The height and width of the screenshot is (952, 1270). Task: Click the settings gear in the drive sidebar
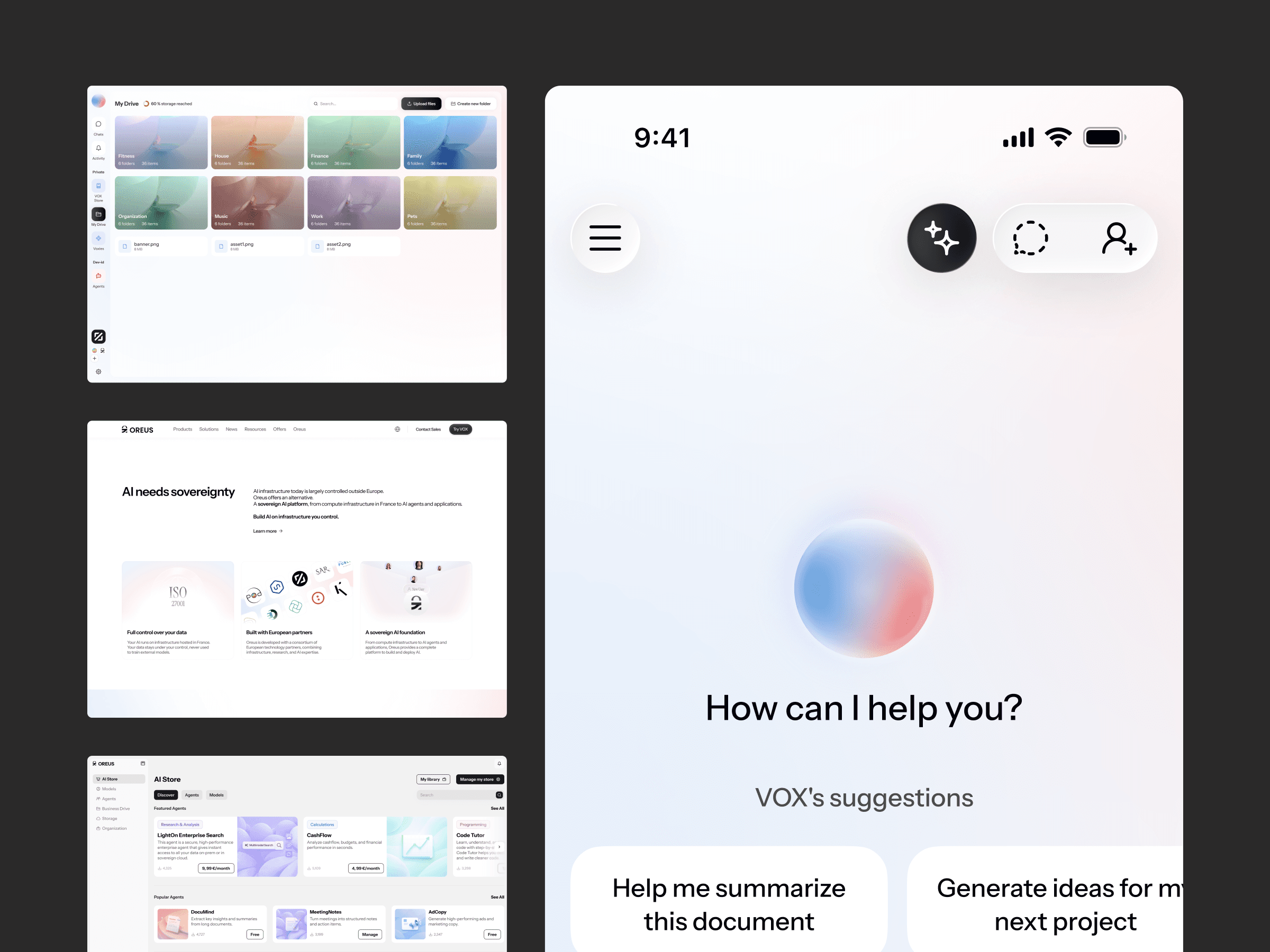click(x=98, y=372)
